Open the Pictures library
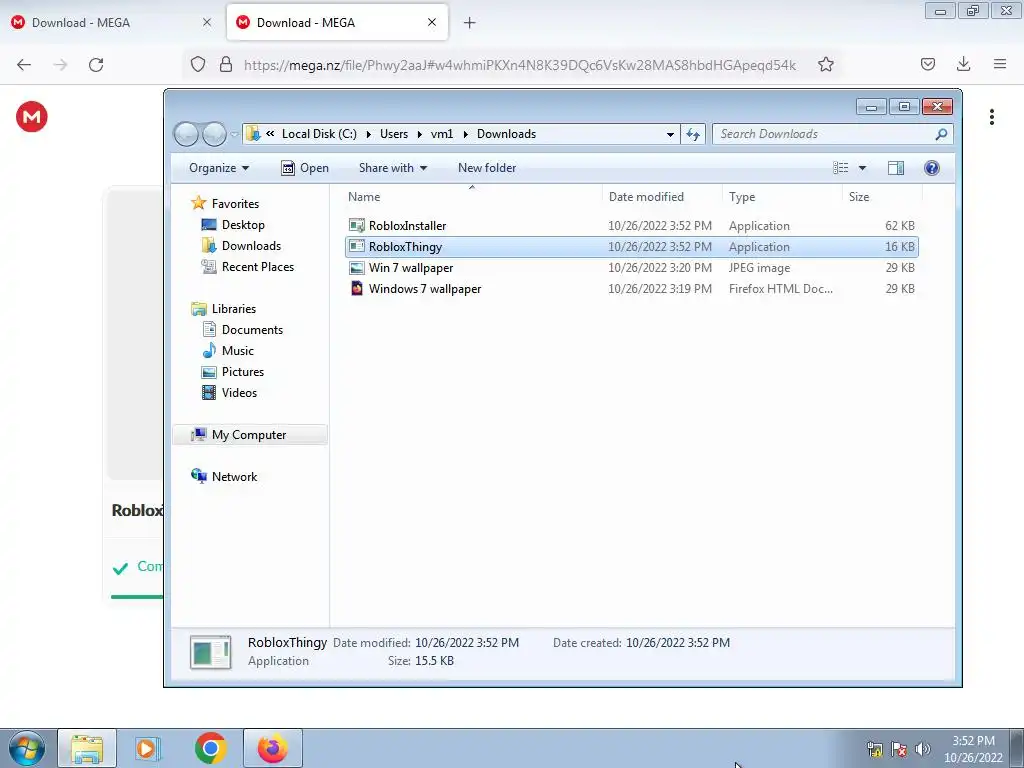Screen dimensions: 1024x768 (x=233, y=372)
